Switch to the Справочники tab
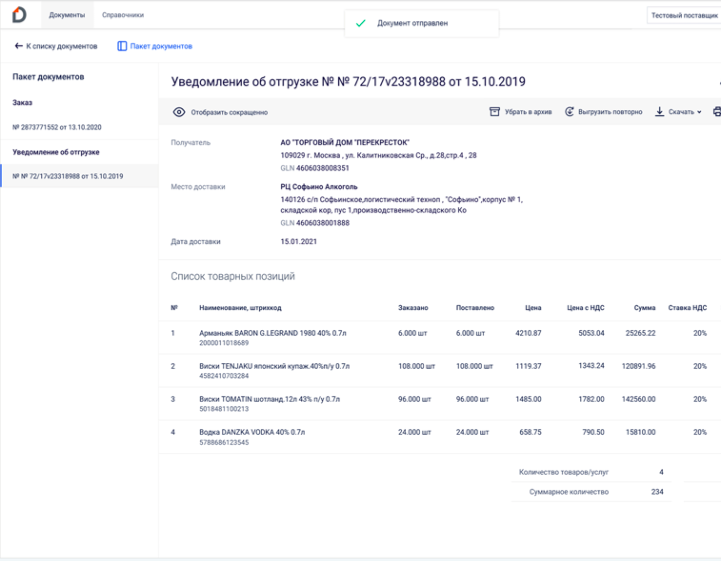Viewport: 721px width, 561px height. pos(123,16)
